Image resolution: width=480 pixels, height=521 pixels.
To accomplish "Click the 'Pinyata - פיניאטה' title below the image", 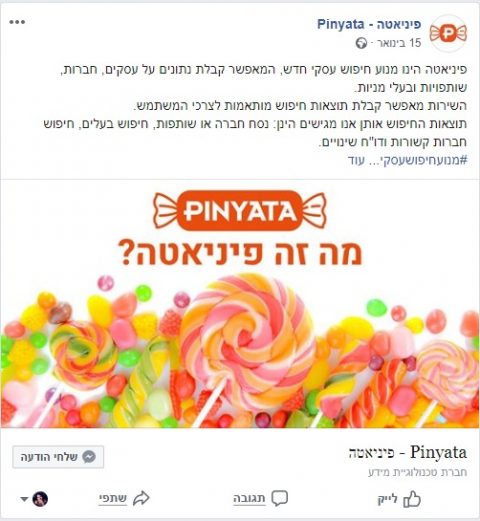I will tap(408, 452).
